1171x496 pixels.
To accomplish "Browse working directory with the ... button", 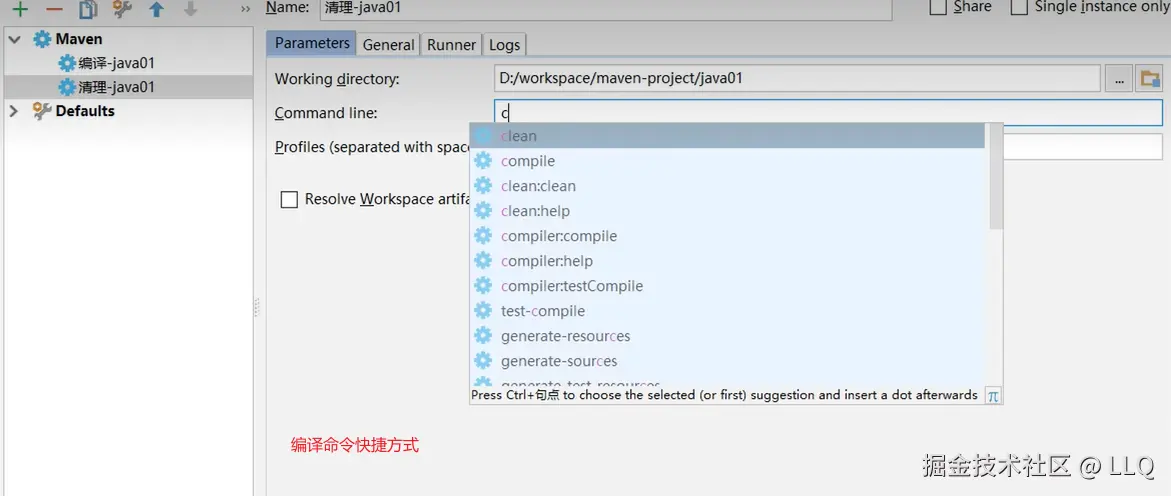I will click(x=1118, y=78).
